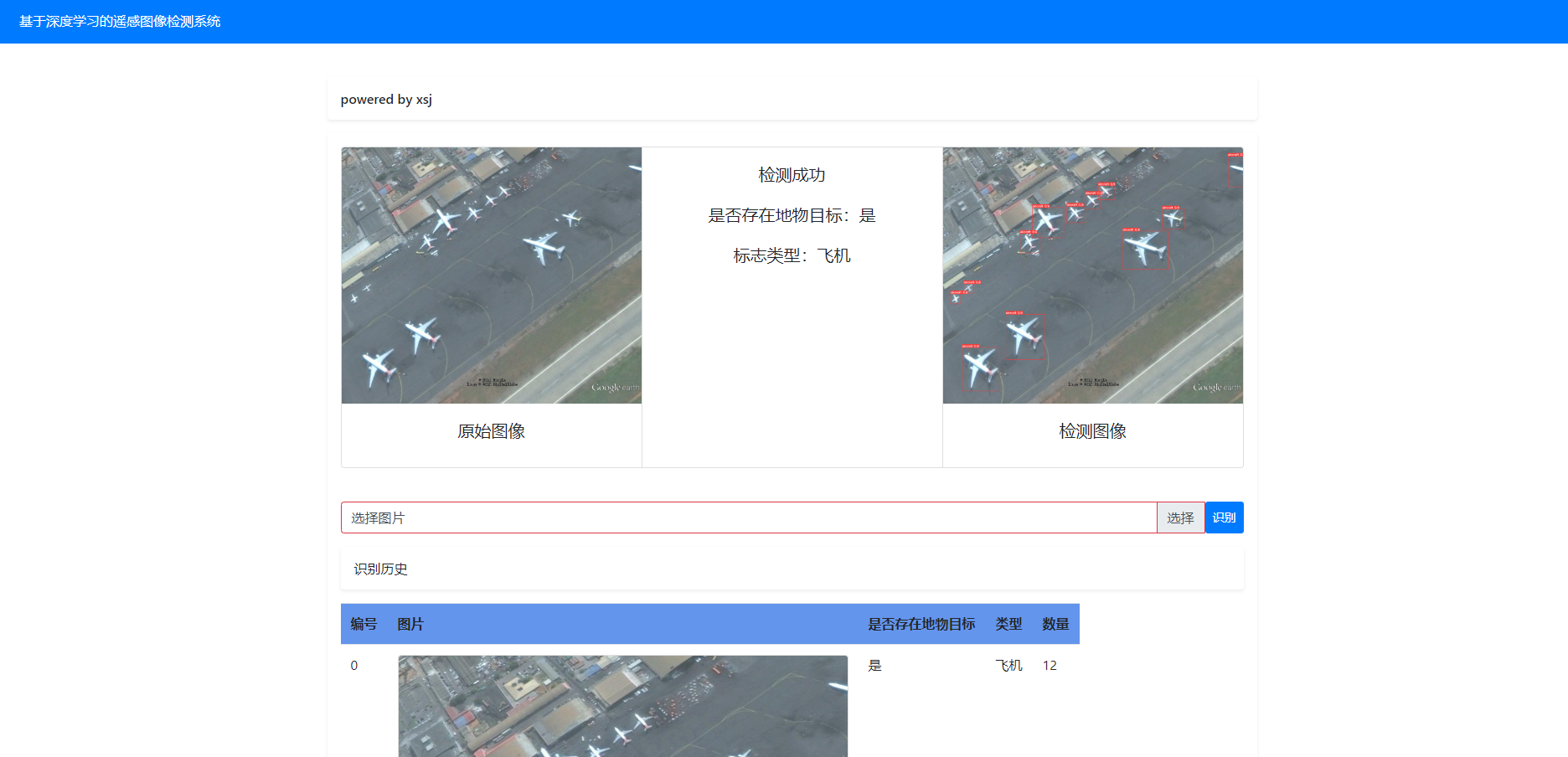Select the 检测成功 status text
The image size is (1568, 757).
pos(792,175)
